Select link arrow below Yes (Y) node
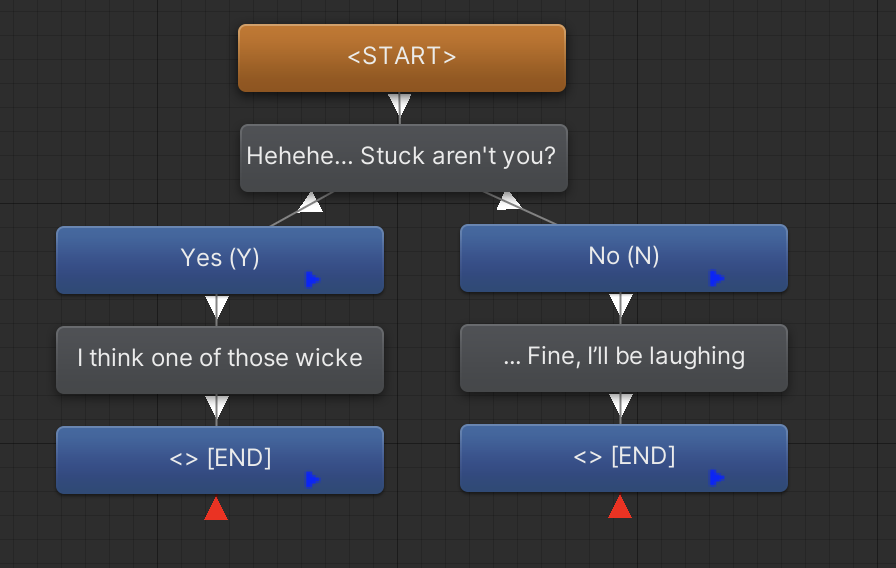 (x=217, y=307)
